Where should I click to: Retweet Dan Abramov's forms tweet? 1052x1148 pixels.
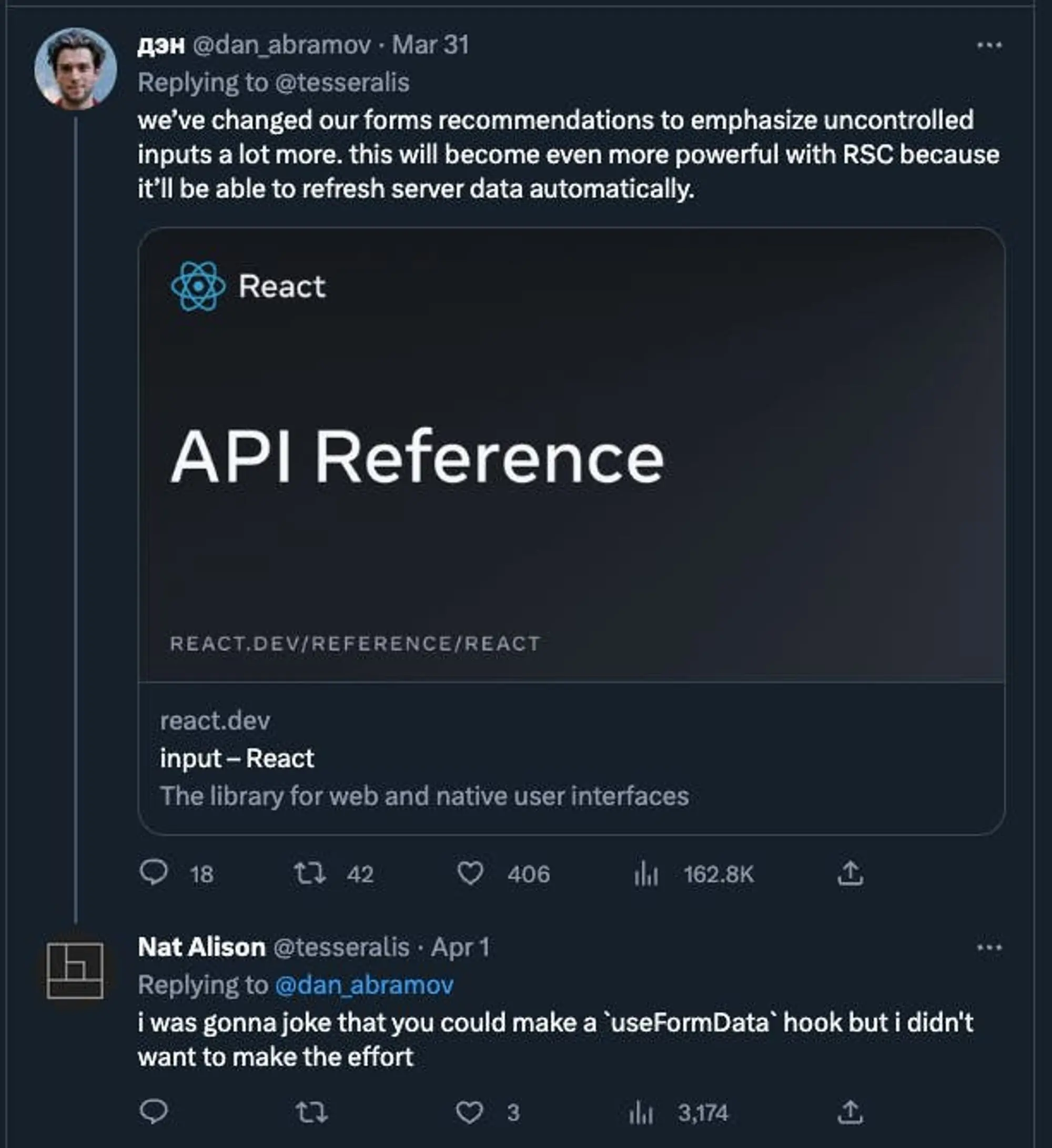[x=310, y=873]
